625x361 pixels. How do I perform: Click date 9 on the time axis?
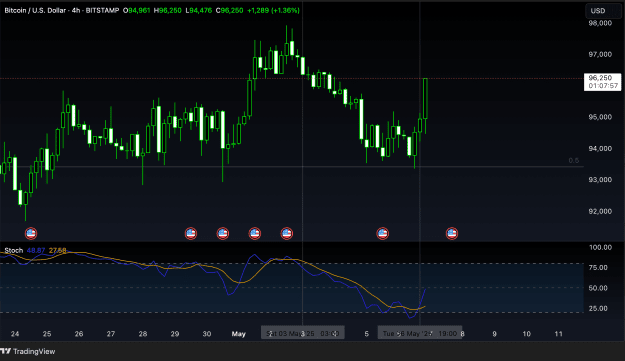494,334
